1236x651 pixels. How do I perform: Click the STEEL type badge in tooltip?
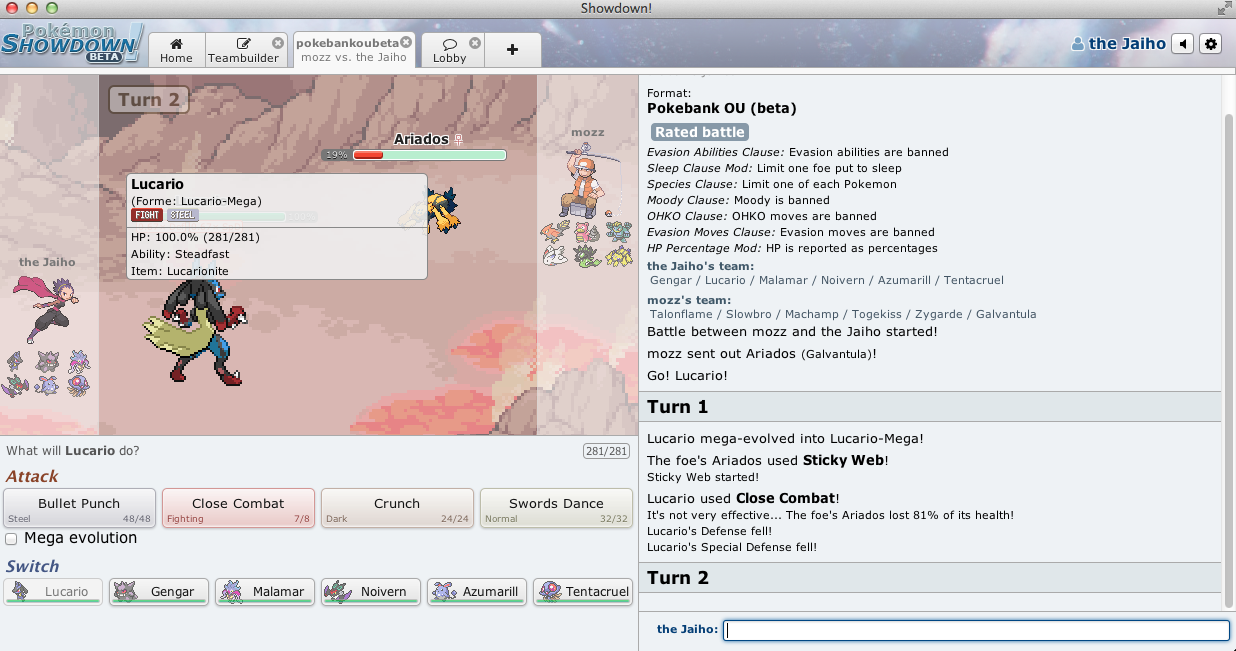(182, 215)
